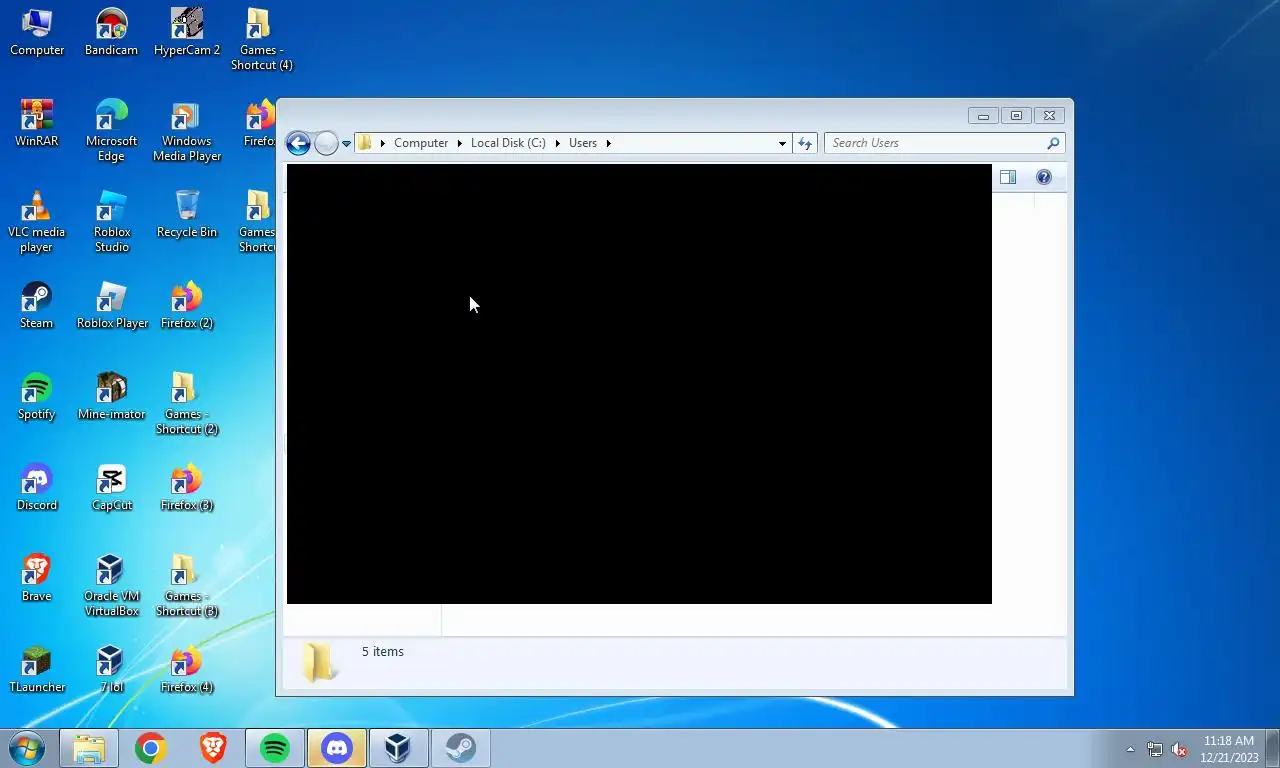Launch Discord desktop shortcut
Image resolution: width=1280 pixels, height=768 pixels.
pyautogui.click(x=37, y=487)
